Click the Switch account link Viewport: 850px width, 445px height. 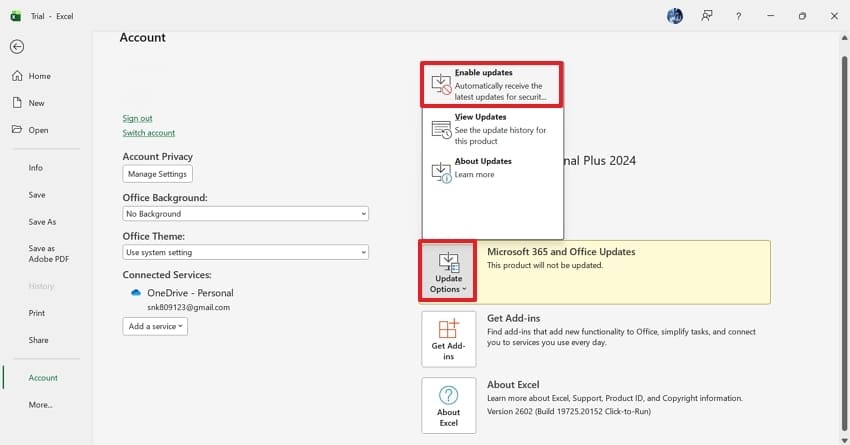click(x=149, y=133)
